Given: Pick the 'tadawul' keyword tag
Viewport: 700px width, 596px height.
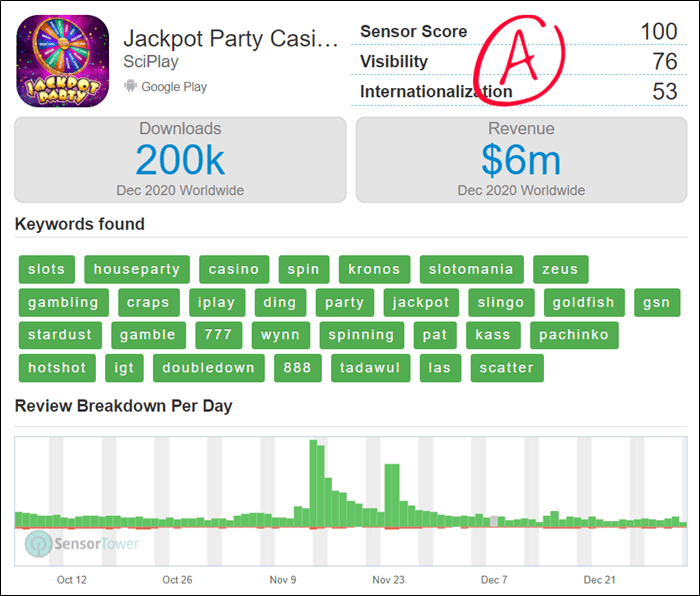Looking at the screenshot, I should coord(369,368).
